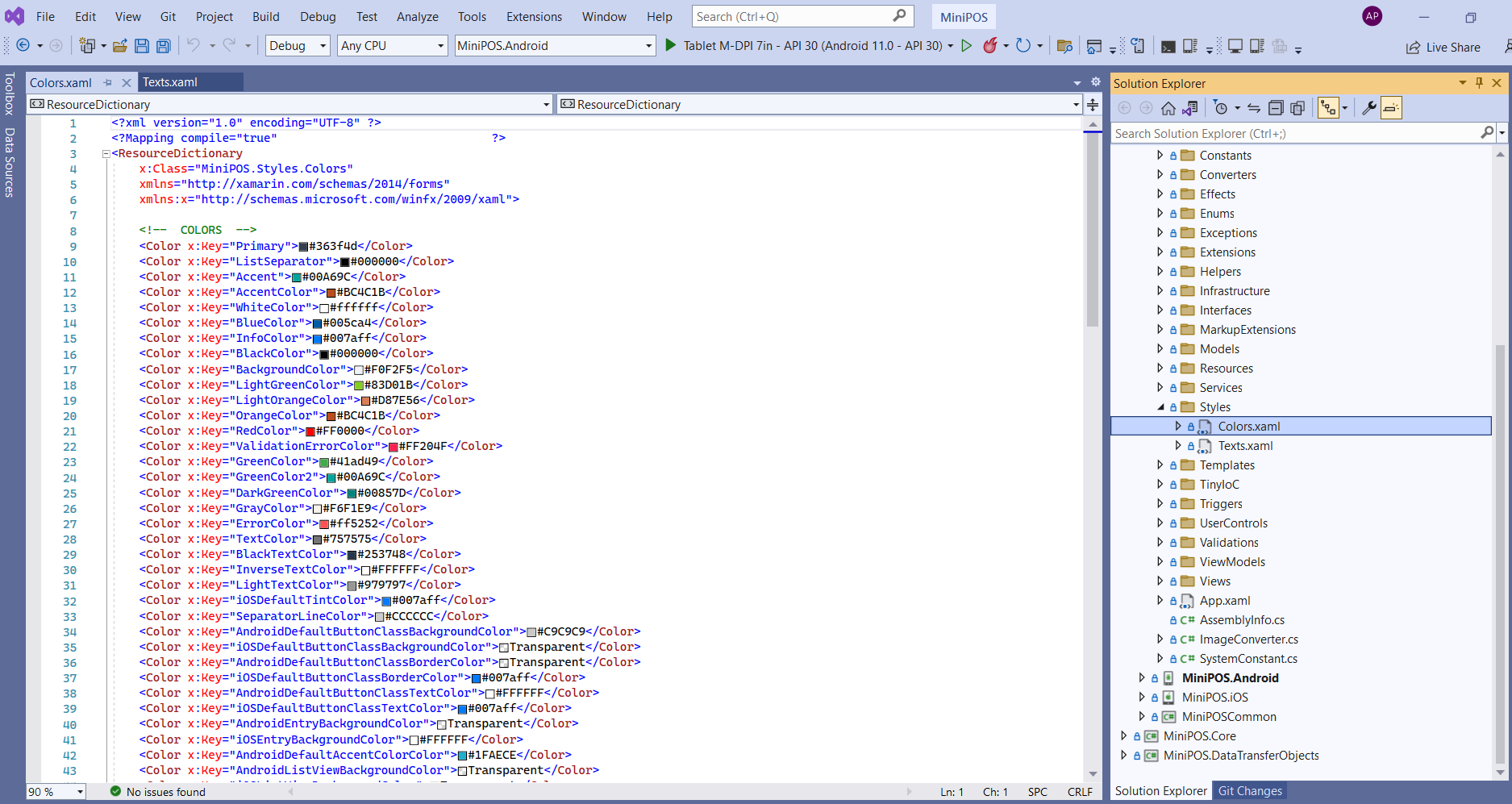Image resolution: width=1512 pixels, height=804 pixels.
Task: Click the editor vertical scrollbar thumb
Action: pyautogui.click(x=1093, y=230)
